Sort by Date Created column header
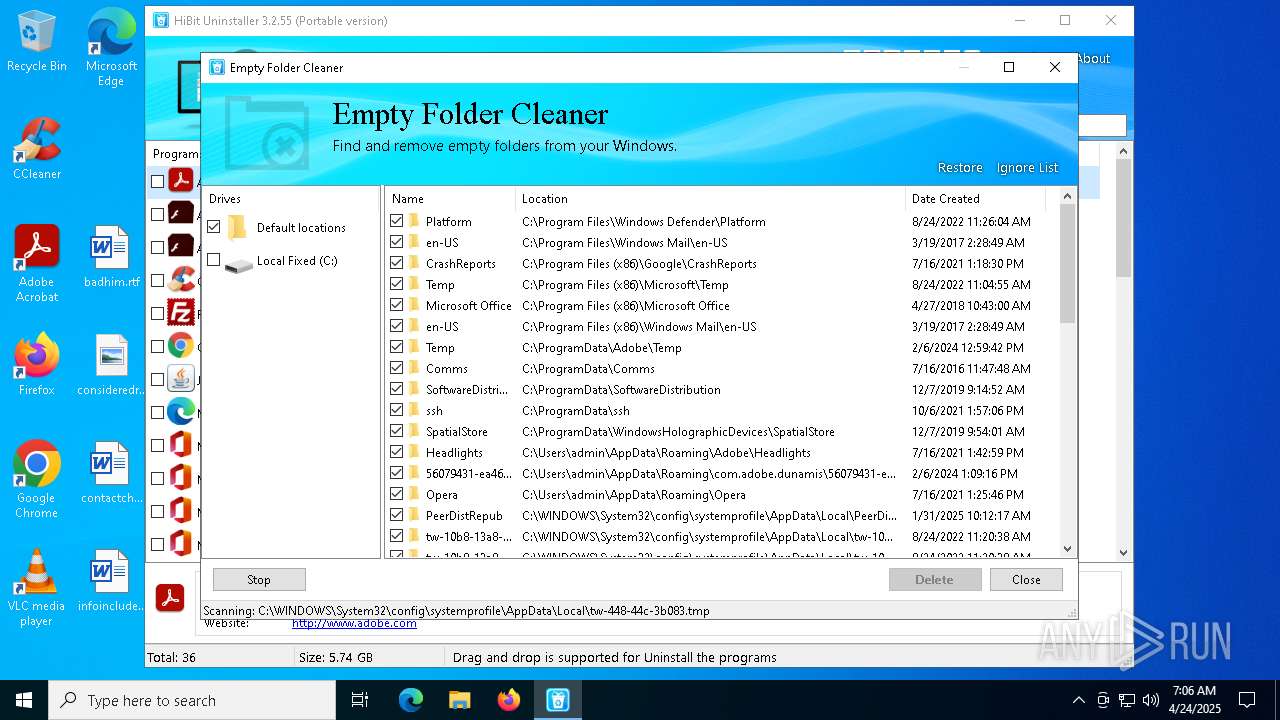The width and height of the screenshot is (1280, 720). [x=975, y=198]
